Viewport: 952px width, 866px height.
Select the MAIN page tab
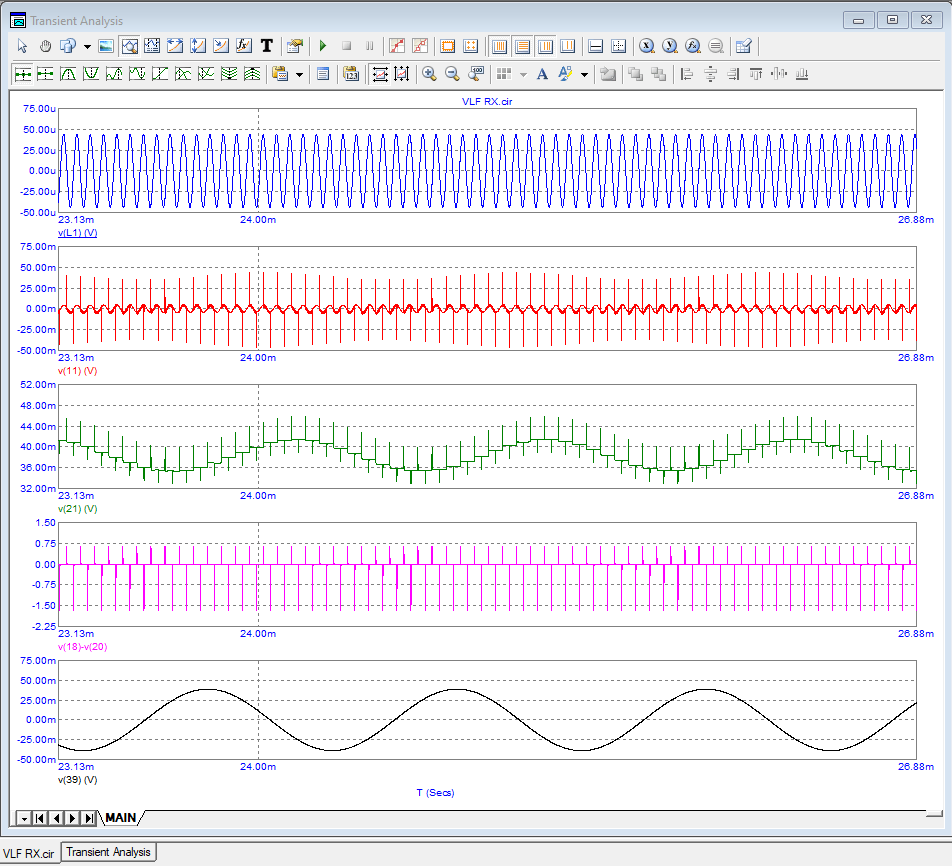(121, 817)
